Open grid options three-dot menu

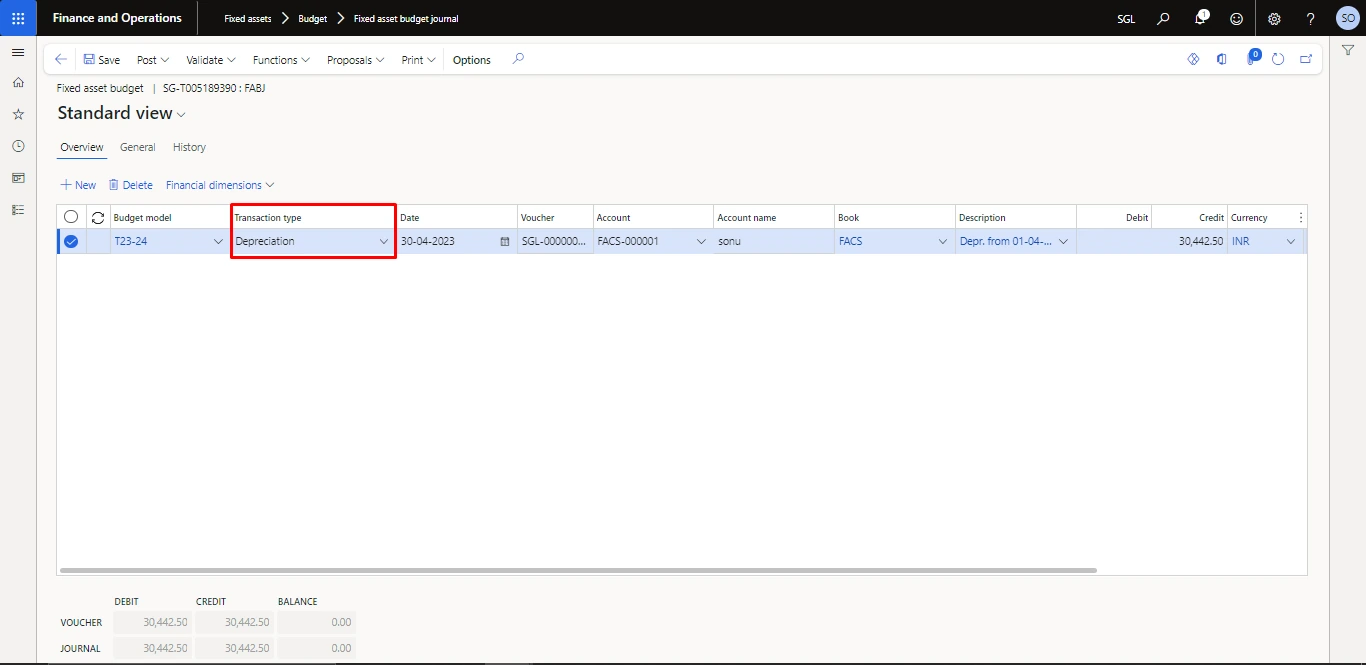tap(1300, 217)
